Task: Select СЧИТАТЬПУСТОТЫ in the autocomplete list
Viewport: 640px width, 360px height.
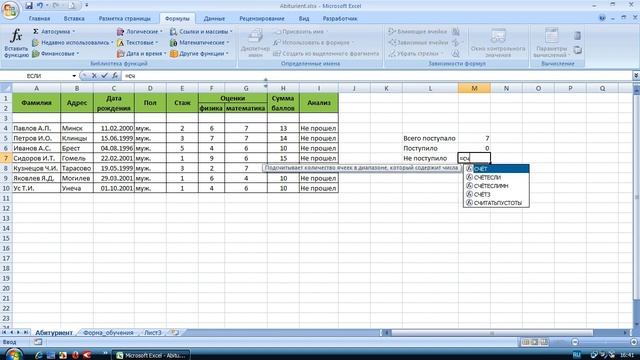Action: [x=496, y=203]
